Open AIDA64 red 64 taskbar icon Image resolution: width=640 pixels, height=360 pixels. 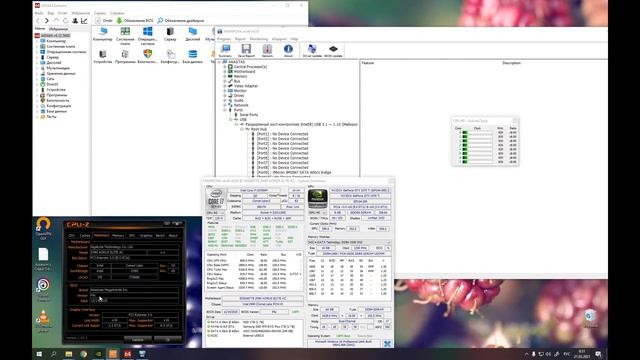(x=127, y=354)
